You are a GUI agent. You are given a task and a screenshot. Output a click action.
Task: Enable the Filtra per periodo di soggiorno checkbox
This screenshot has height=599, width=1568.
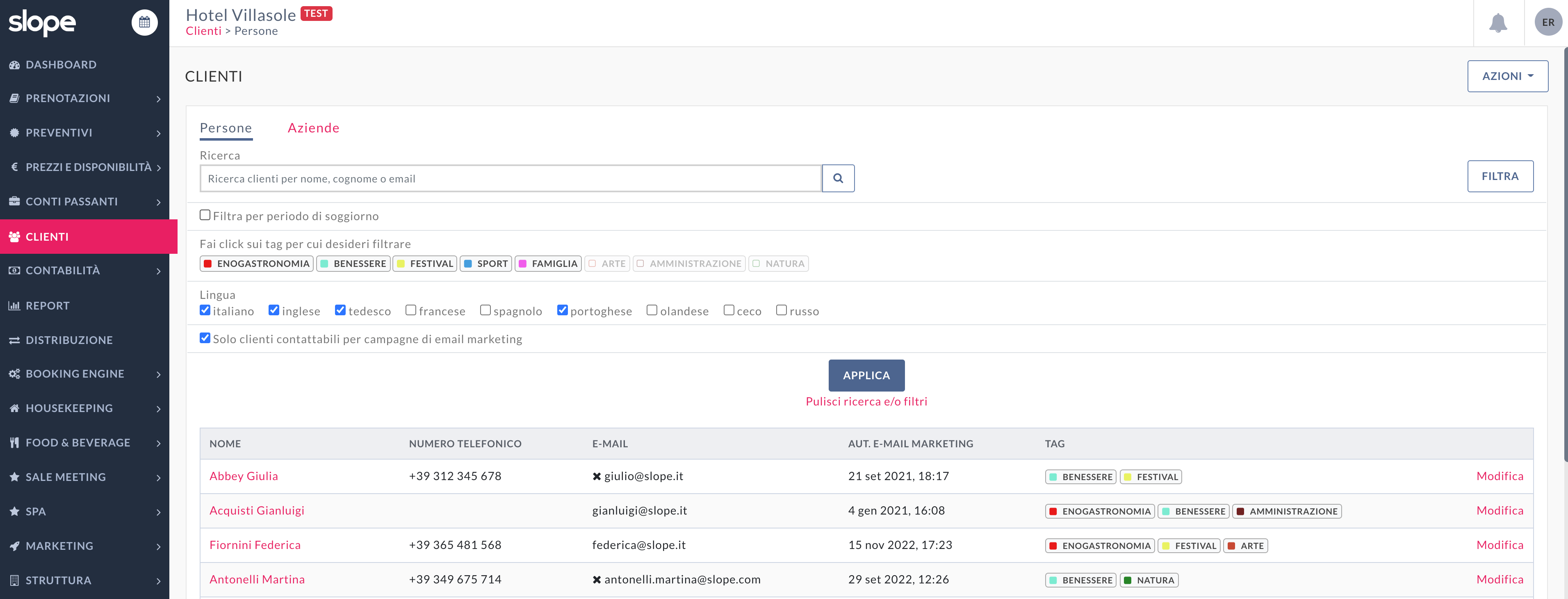(205, 215)
